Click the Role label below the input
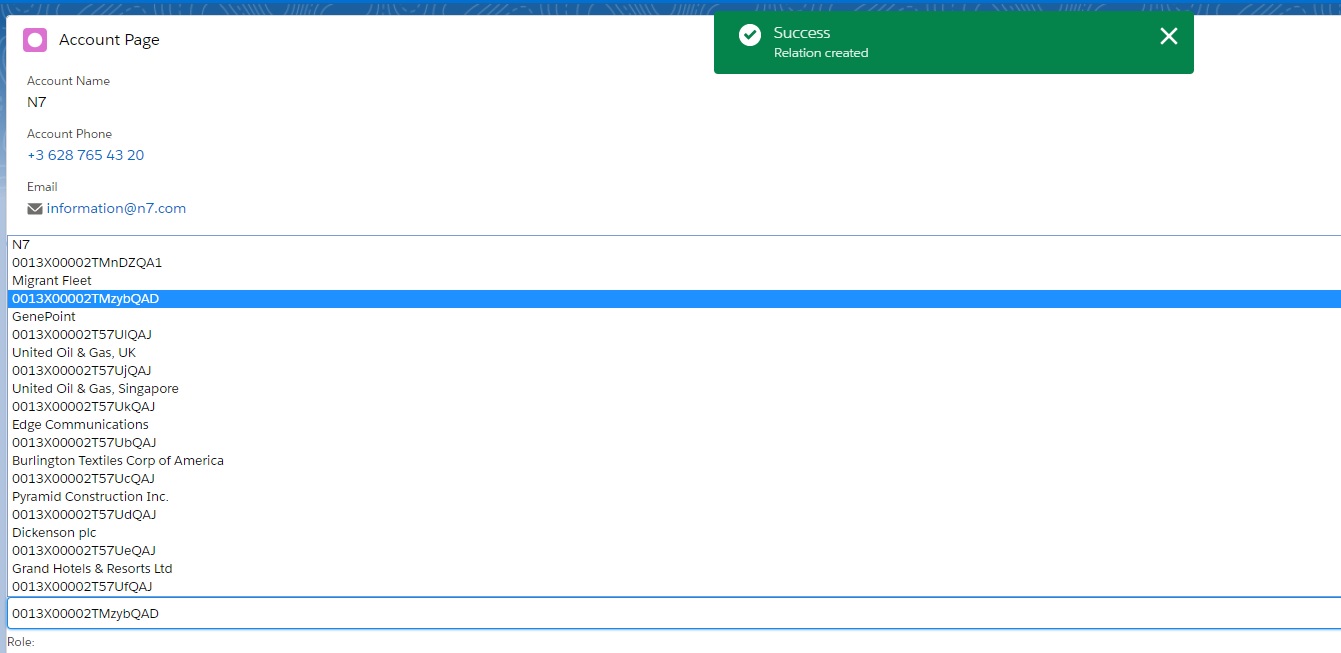The height and width of the screenshot is (653, 1341). tap(19, 642)
